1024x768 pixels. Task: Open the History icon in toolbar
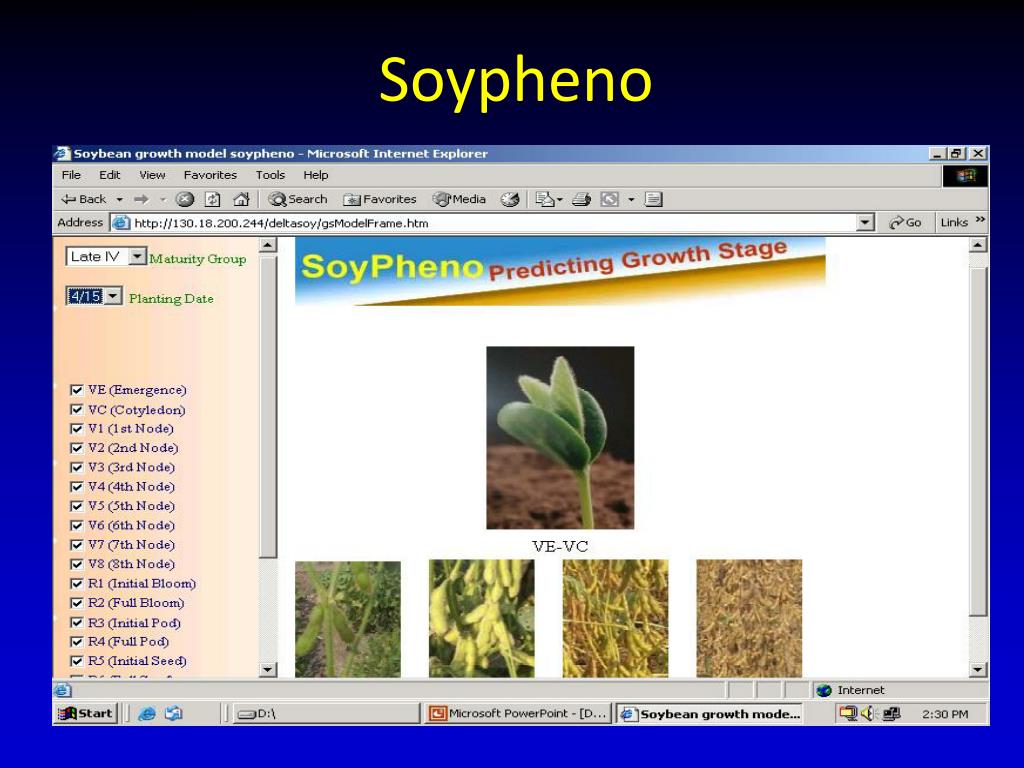point(510,199)
